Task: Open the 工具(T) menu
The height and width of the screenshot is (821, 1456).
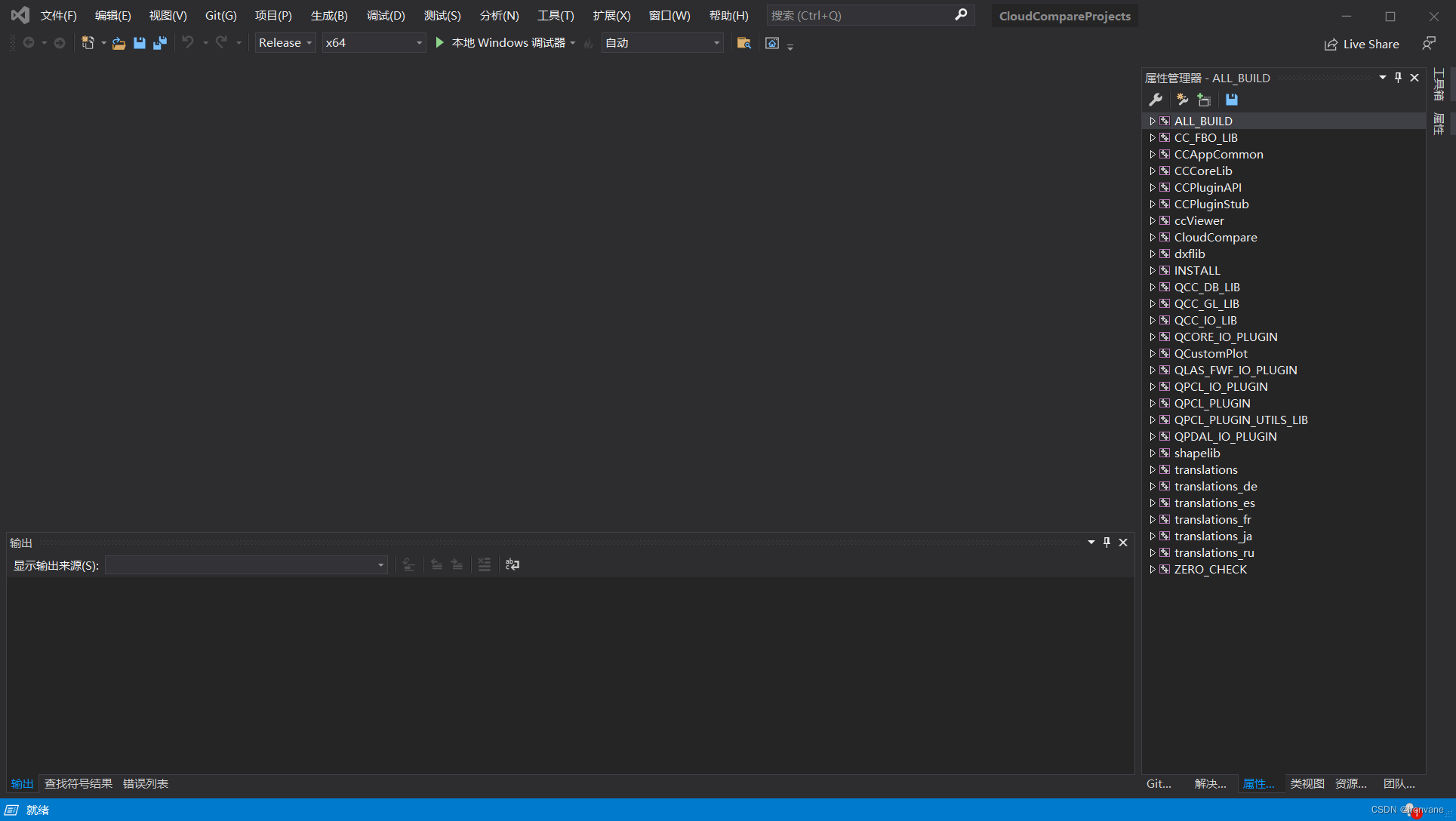Action: coord(556,15)
